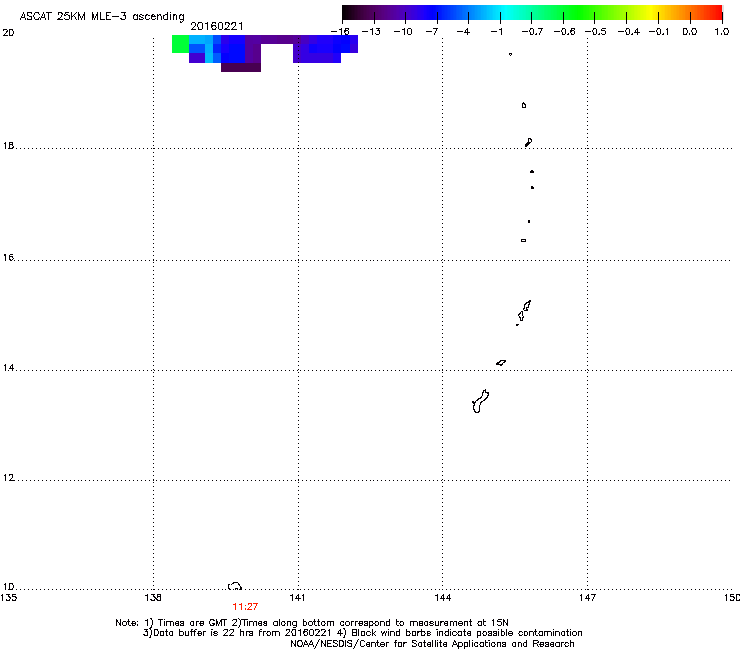Image resolution: width=740 pixels, height=650 pixels.
Task: Click the color bar label -0.5
Action: [x=596, y=32]
